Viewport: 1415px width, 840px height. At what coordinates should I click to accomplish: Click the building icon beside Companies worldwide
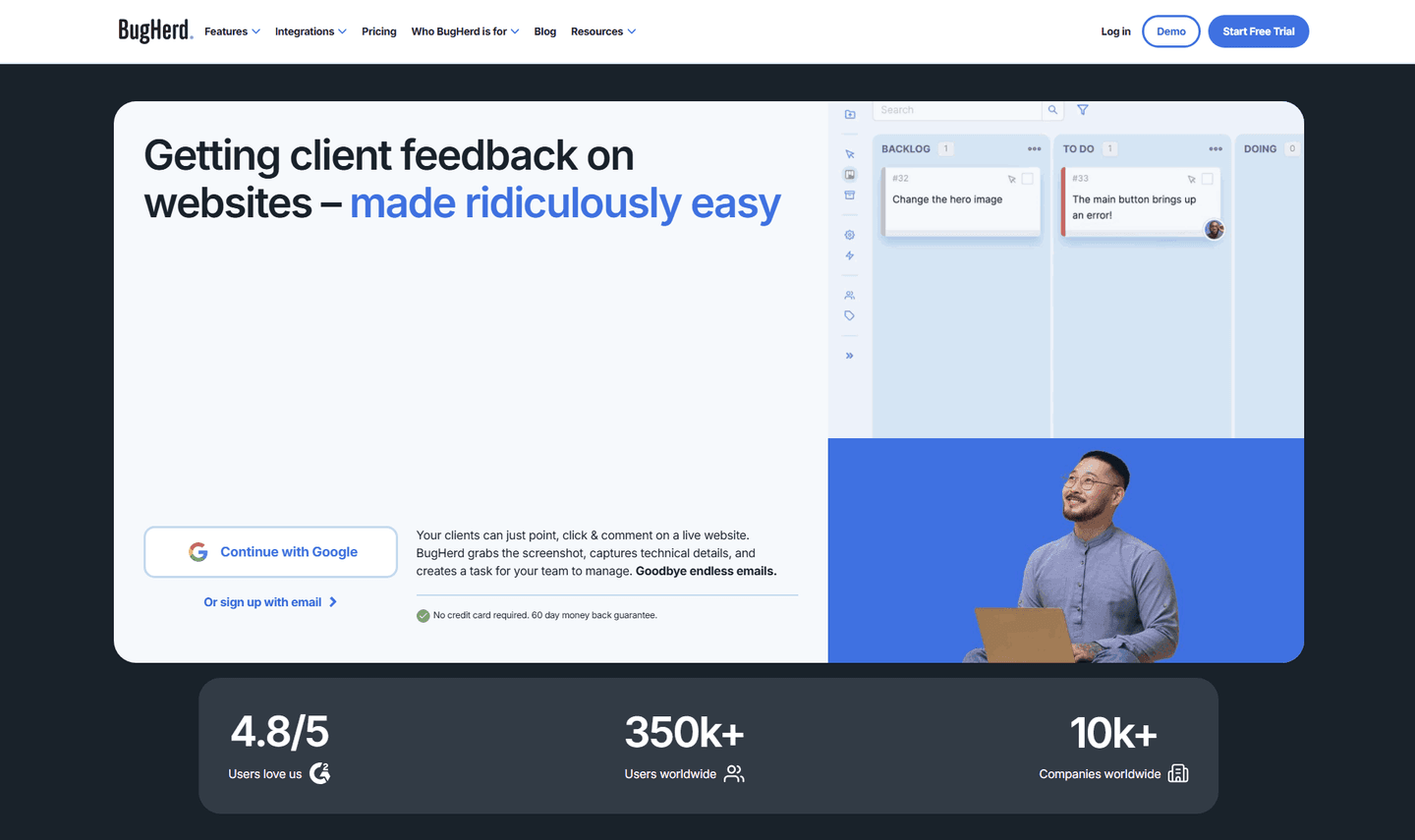tap(1178, 774)
